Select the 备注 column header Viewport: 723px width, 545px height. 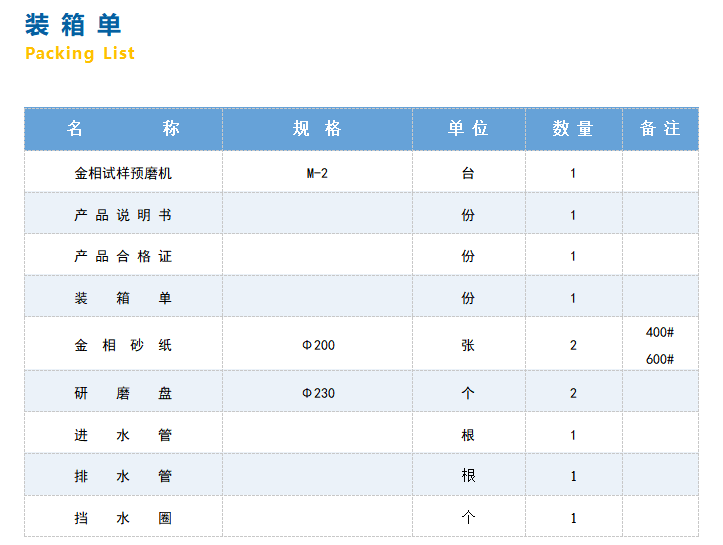(x=660, y=129)
